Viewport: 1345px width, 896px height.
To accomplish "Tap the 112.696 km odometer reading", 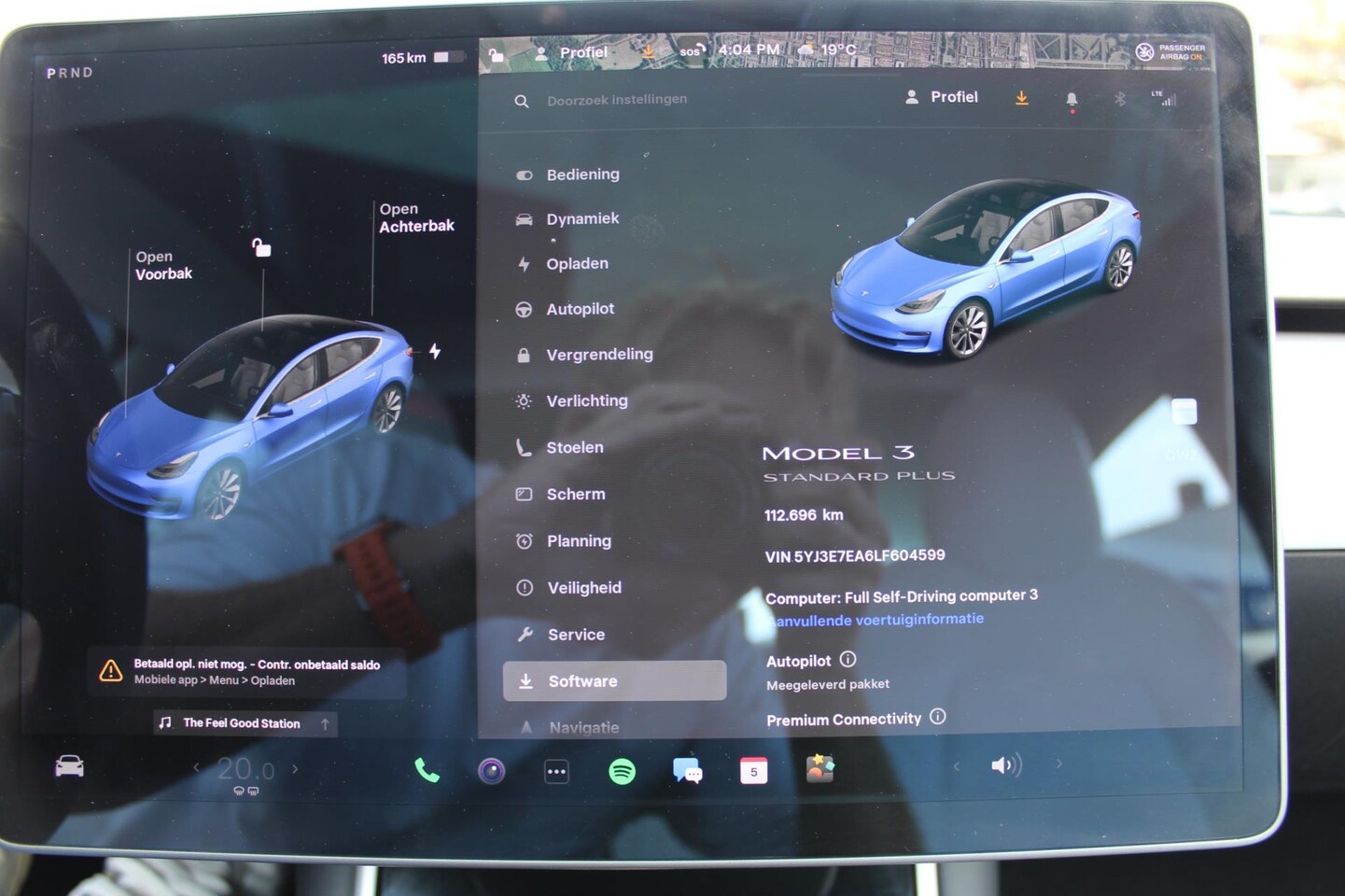I will 804,515.
